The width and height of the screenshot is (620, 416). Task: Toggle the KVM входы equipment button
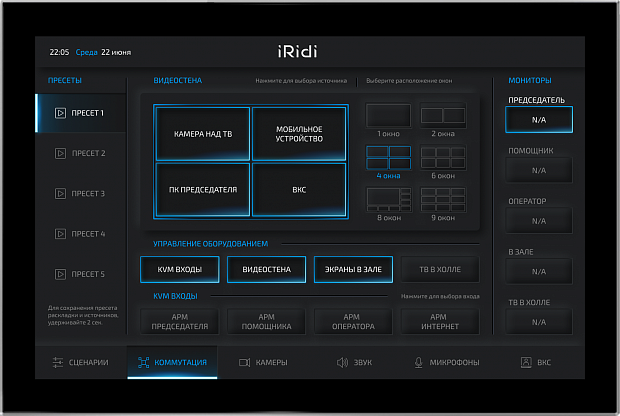coord(180,270)
